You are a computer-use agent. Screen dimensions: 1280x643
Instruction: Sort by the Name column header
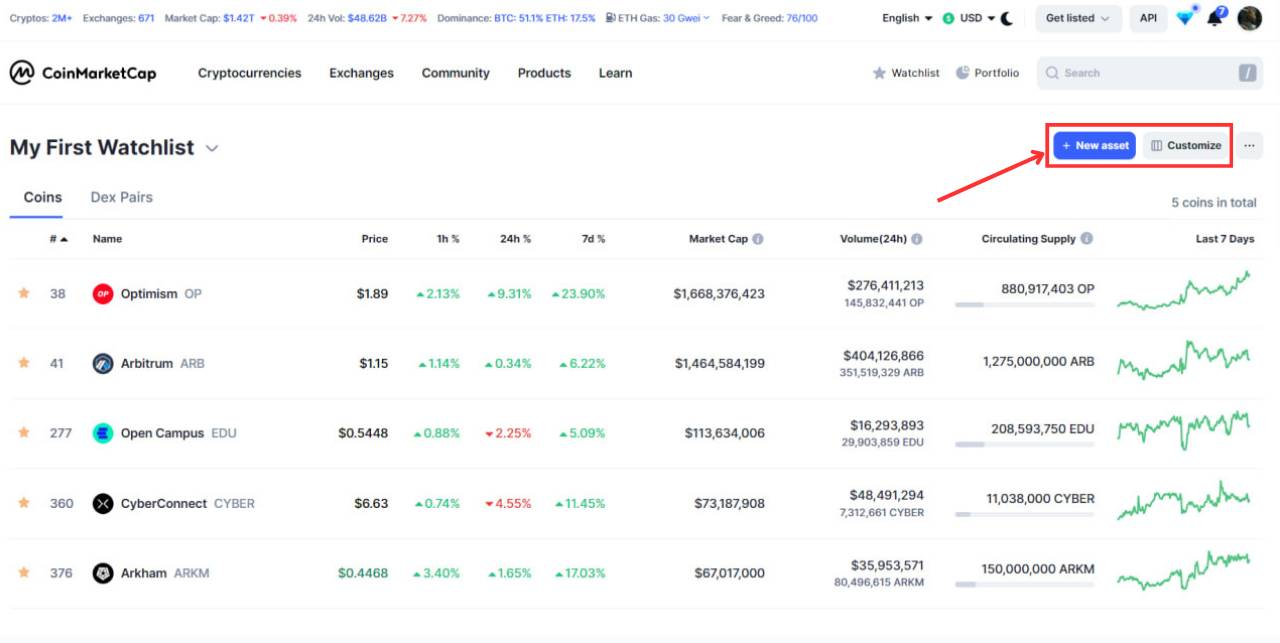coord(107,239)
